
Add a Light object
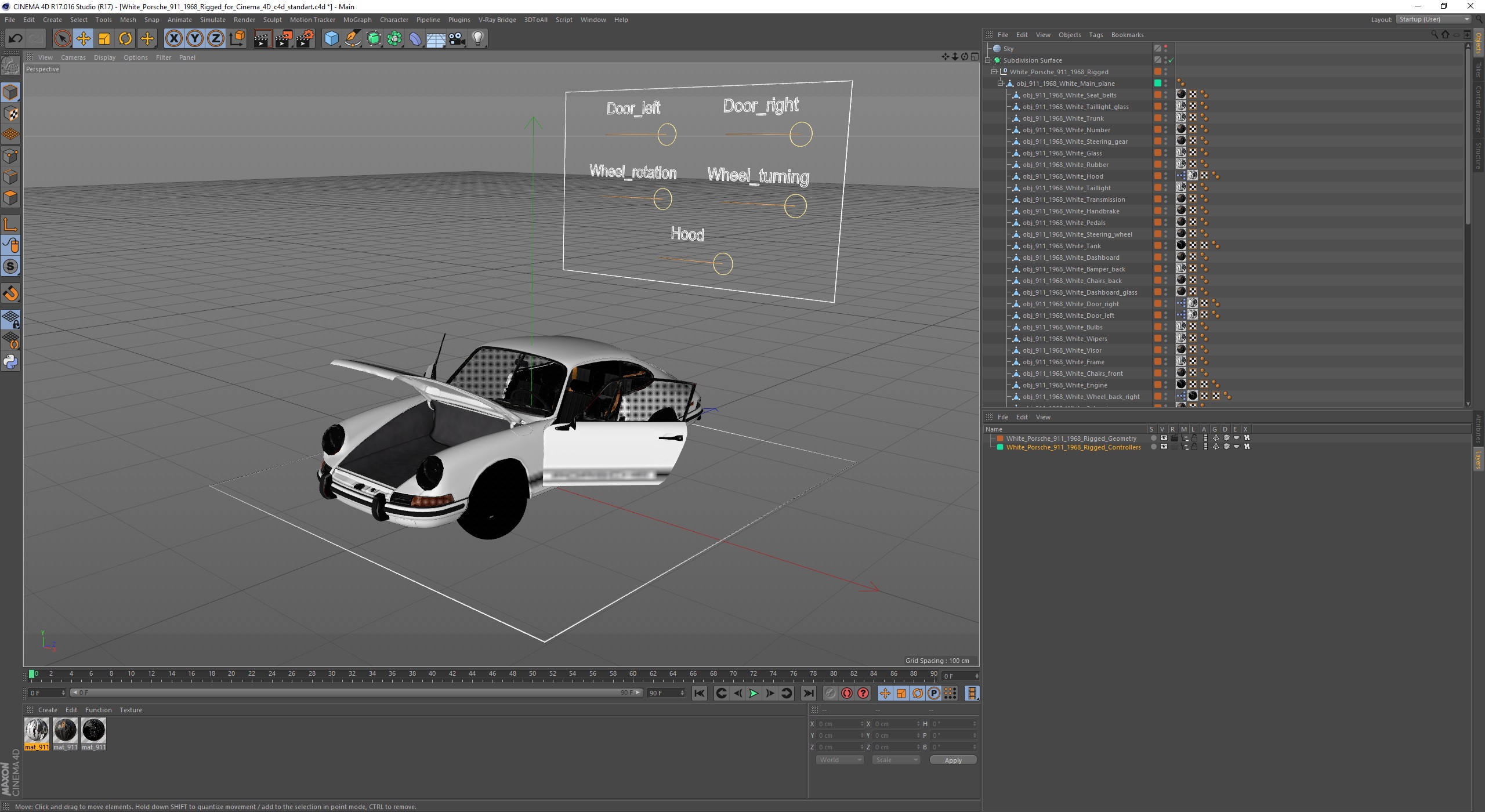tap(478, 39)
